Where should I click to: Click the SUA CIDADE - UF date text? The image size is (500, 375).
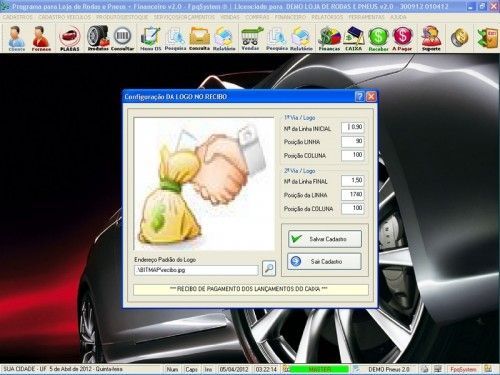[x=63, y=369]
